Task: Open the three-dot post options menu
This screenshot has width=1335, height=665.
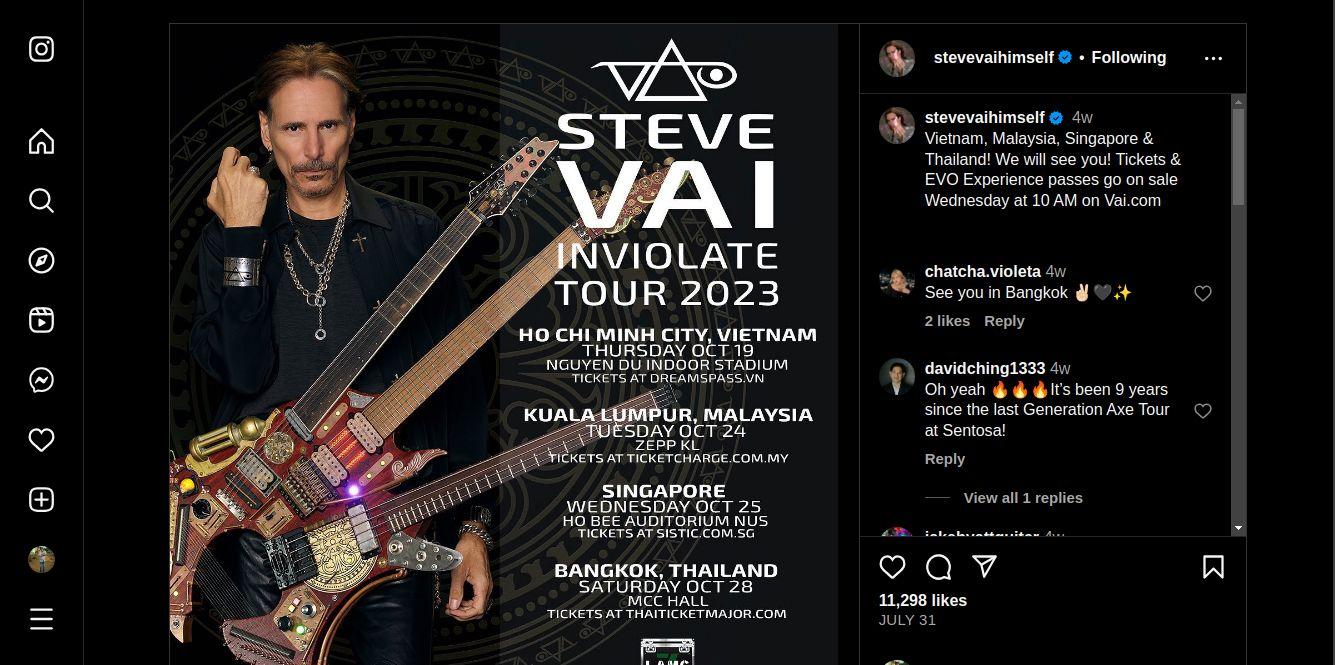Action: pos(1213,58)
